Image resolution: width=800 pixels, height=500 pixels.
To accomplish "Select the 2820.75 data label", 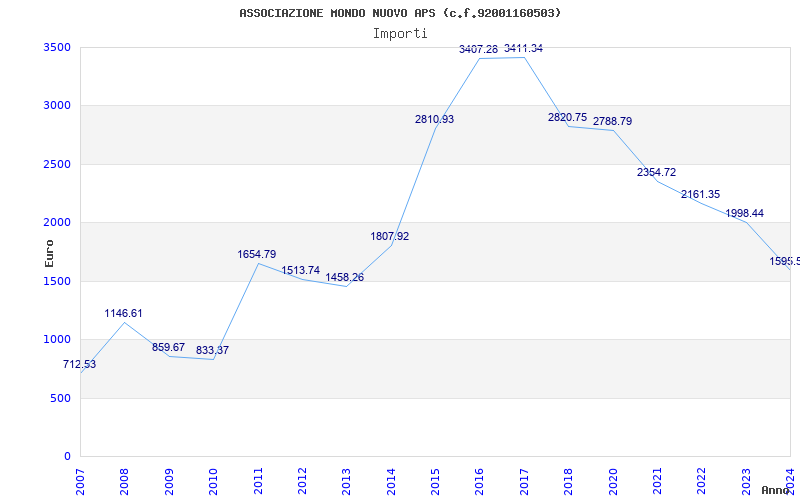I will [x=567, y=117].
